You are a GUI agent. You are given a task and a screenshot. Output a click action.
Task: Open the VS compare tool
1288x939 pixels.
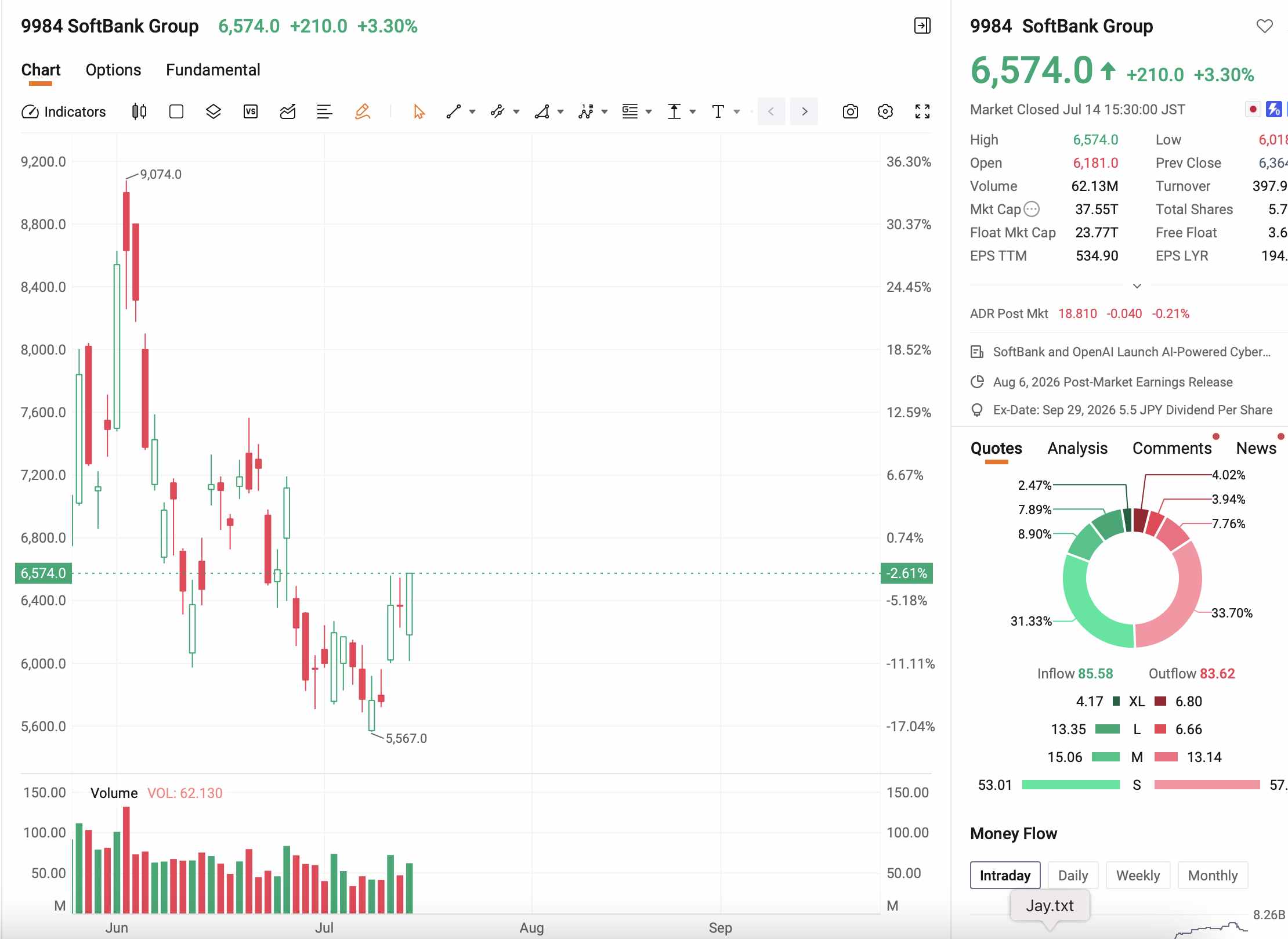[x=251, y=111]
